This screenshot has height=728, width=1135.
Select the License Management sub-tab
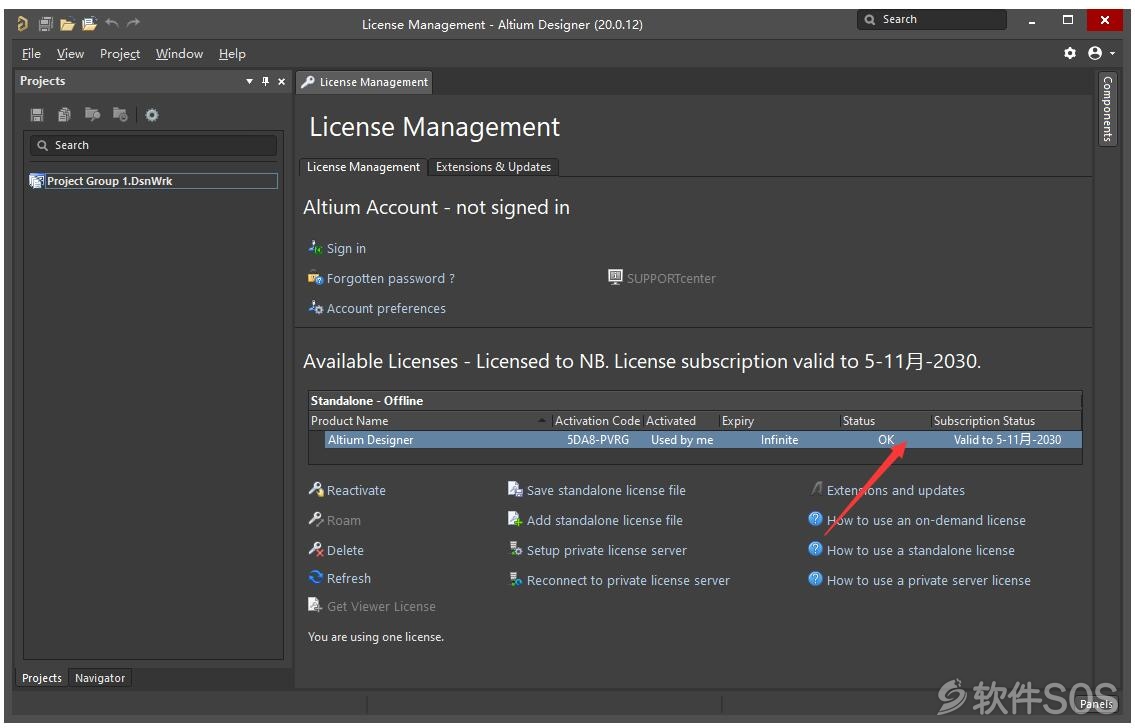tap(363, 167)
